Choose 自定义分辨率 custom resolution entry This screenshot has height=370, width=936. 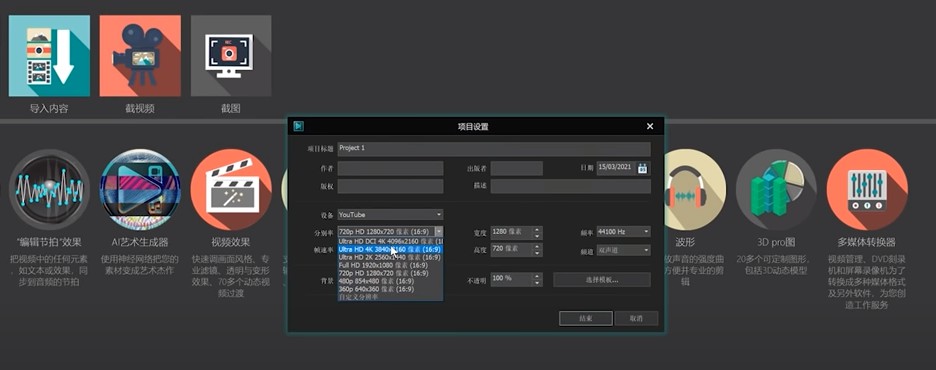click(x=390, y=297)
